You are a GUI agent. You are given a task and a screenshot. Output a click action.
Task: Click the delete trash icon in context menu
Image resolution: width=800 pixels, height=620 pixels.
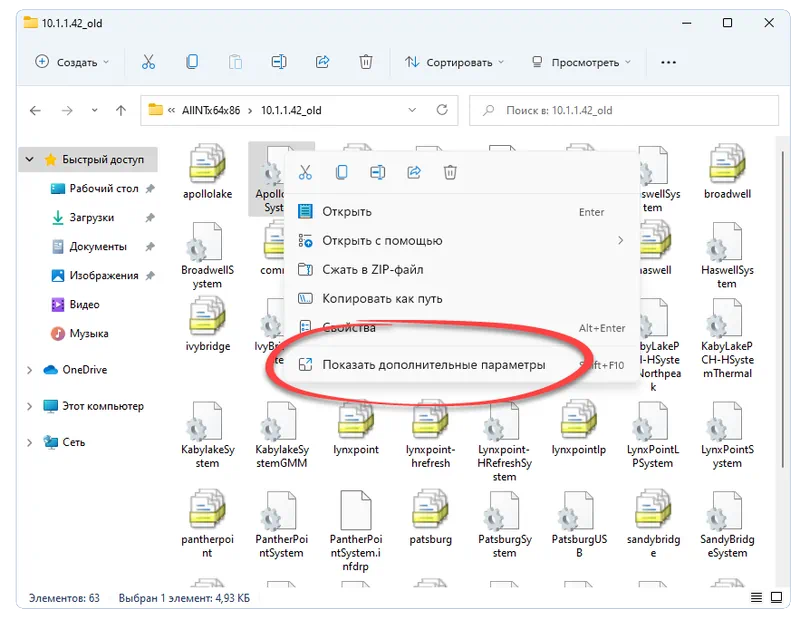pos(450,172)
